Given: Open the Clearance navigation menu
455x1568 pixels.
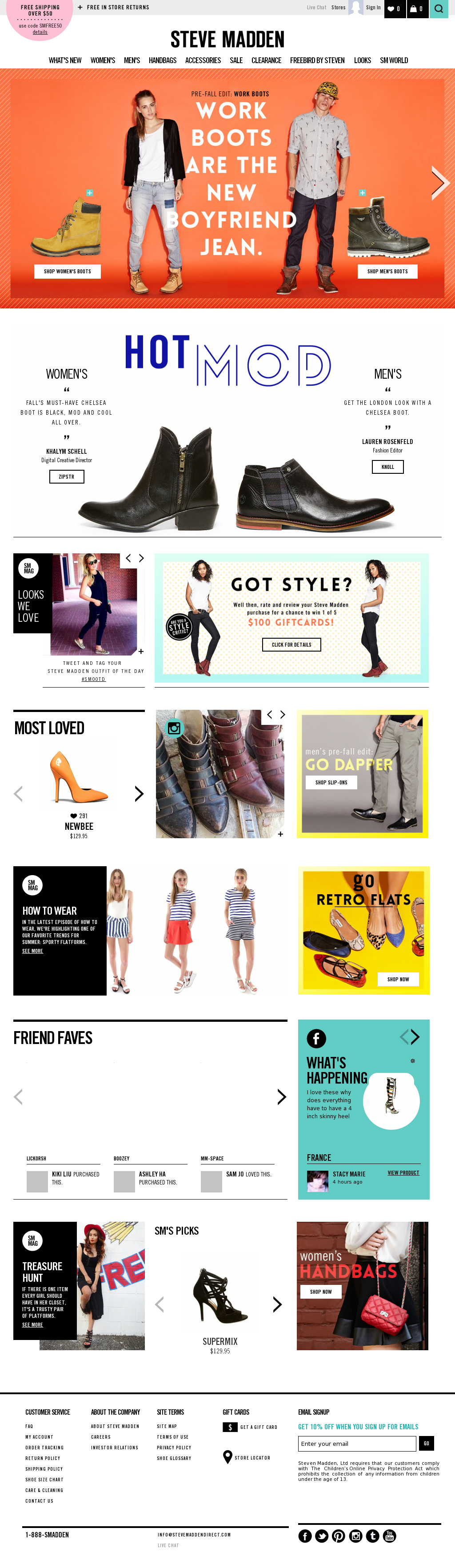Looking at the screenshot, I should click(x=267, y=60).
